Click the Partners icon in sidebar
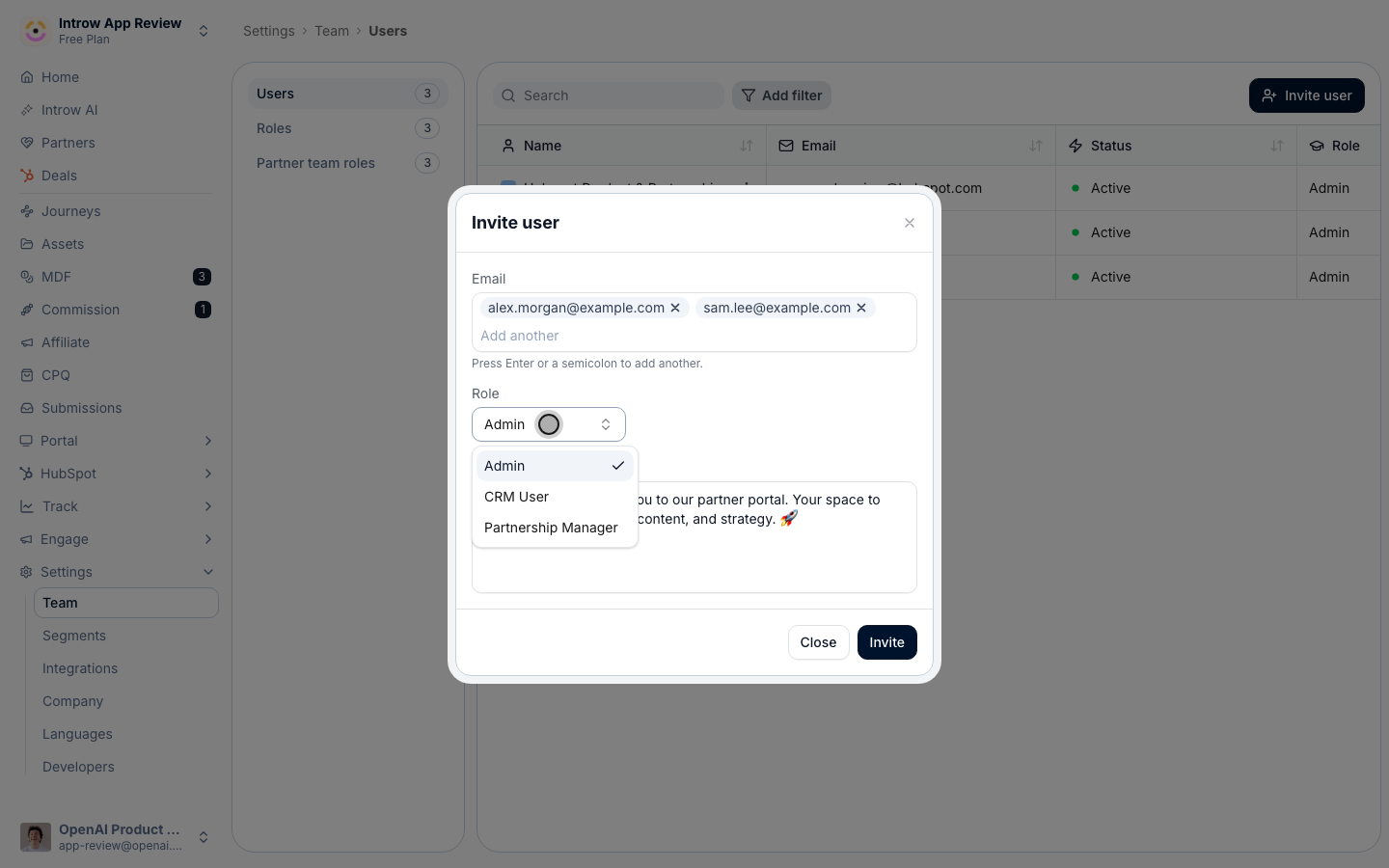This screenshot has height=868, width=1389. (27, 143)
